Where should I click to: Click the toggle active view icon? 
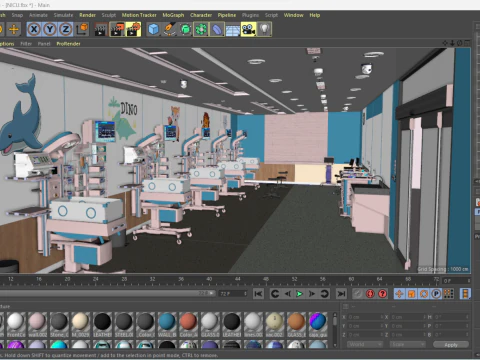[x=467, y=43]
